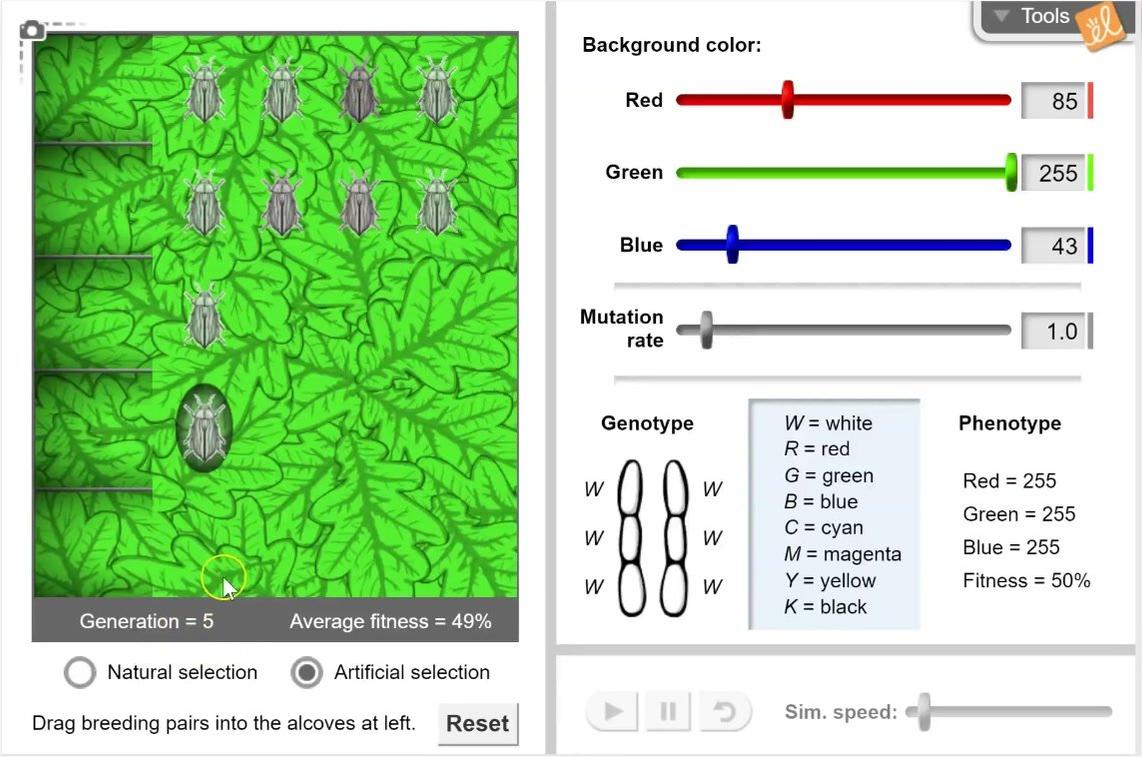
Task: Click the Blue = 255 phenotype text
Action: click(1011, 547)
